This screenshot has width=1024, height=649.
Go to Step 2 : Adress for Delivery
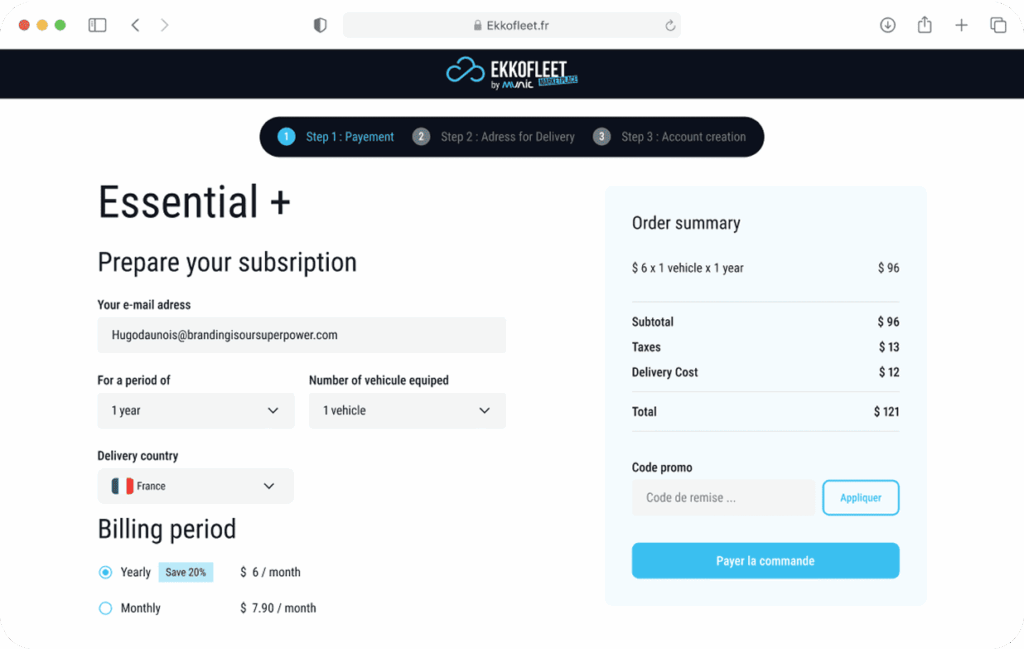[x=494, y=136]
